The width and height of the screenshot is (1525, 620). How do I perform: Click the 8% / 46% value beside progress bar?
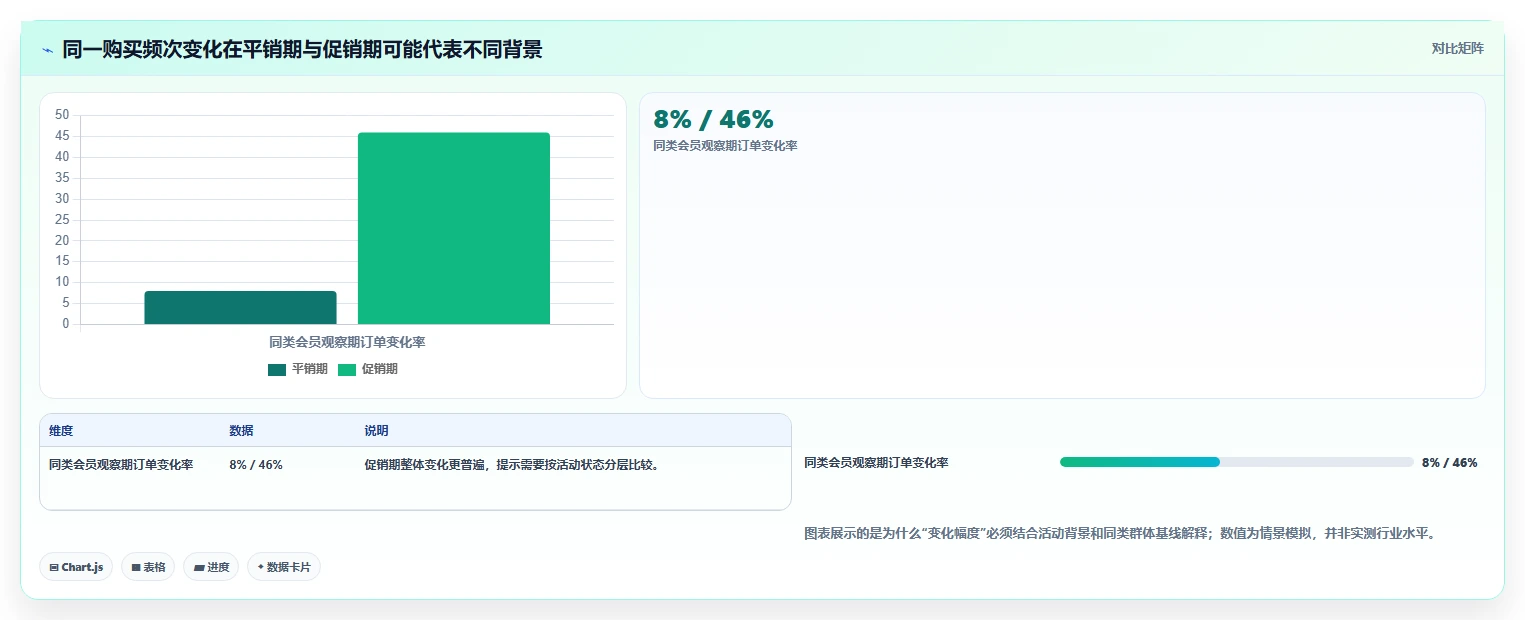pos(1449,462)
